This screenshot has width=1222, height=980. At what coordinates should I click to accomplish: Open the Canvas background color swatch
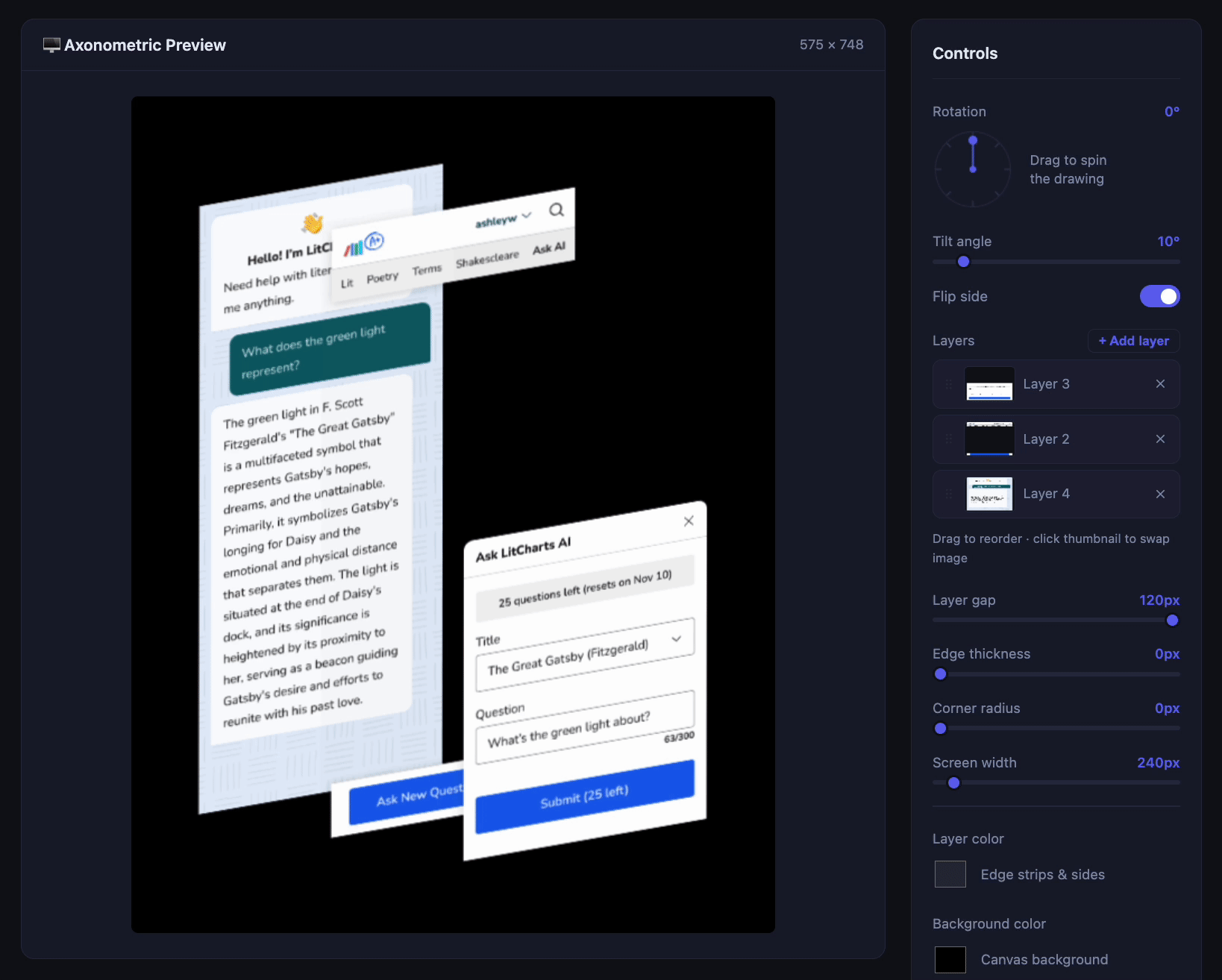pyautogui.click(x=950, y=959)
